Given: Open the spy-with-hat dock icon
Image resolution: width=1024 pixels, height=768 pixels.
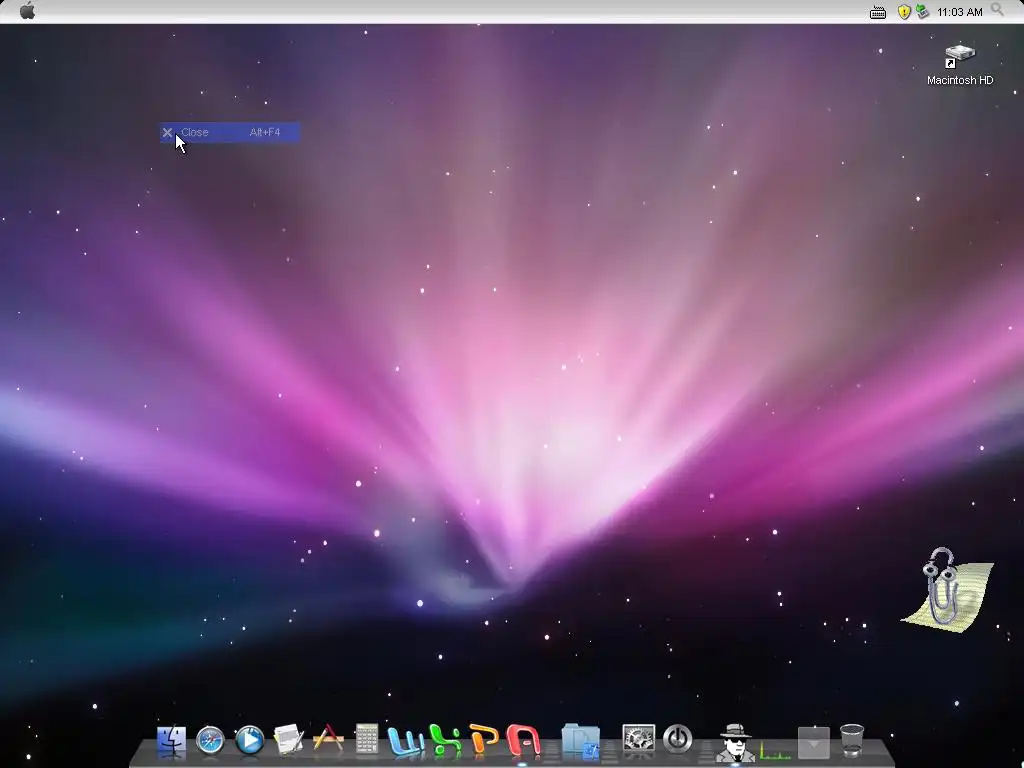Looking at the screenshot, I should pos(735,743).
